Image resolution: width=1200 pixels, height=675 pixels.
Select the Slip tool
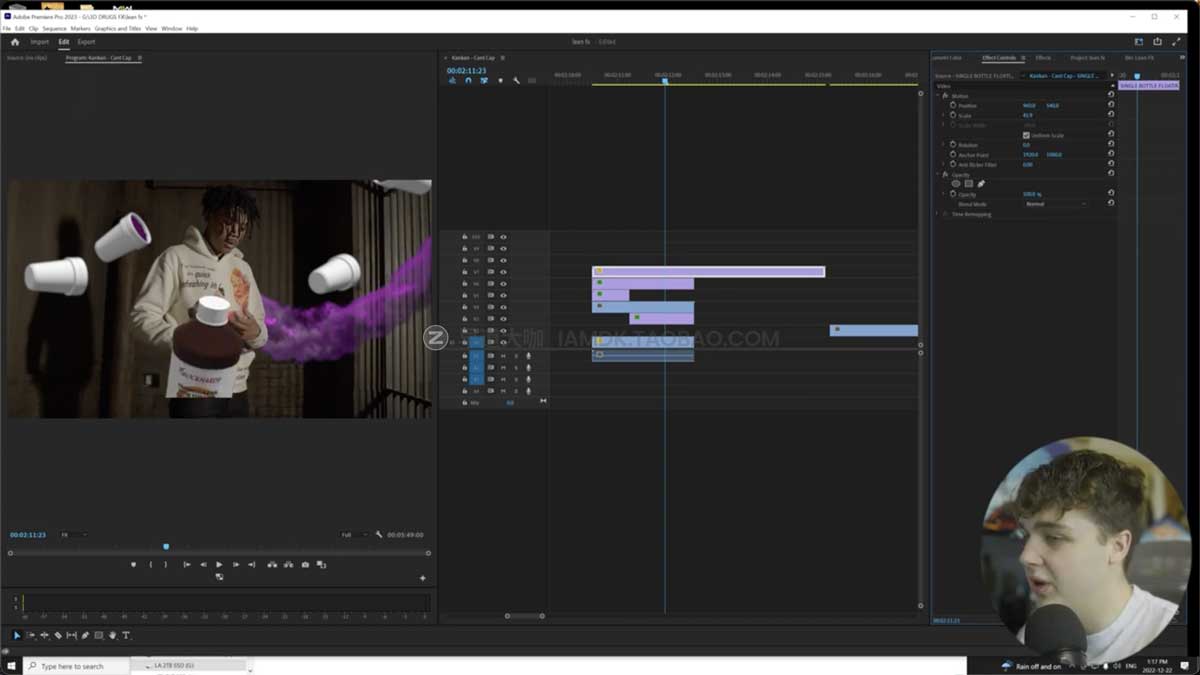pyautogui.click(x=71, y=635)
